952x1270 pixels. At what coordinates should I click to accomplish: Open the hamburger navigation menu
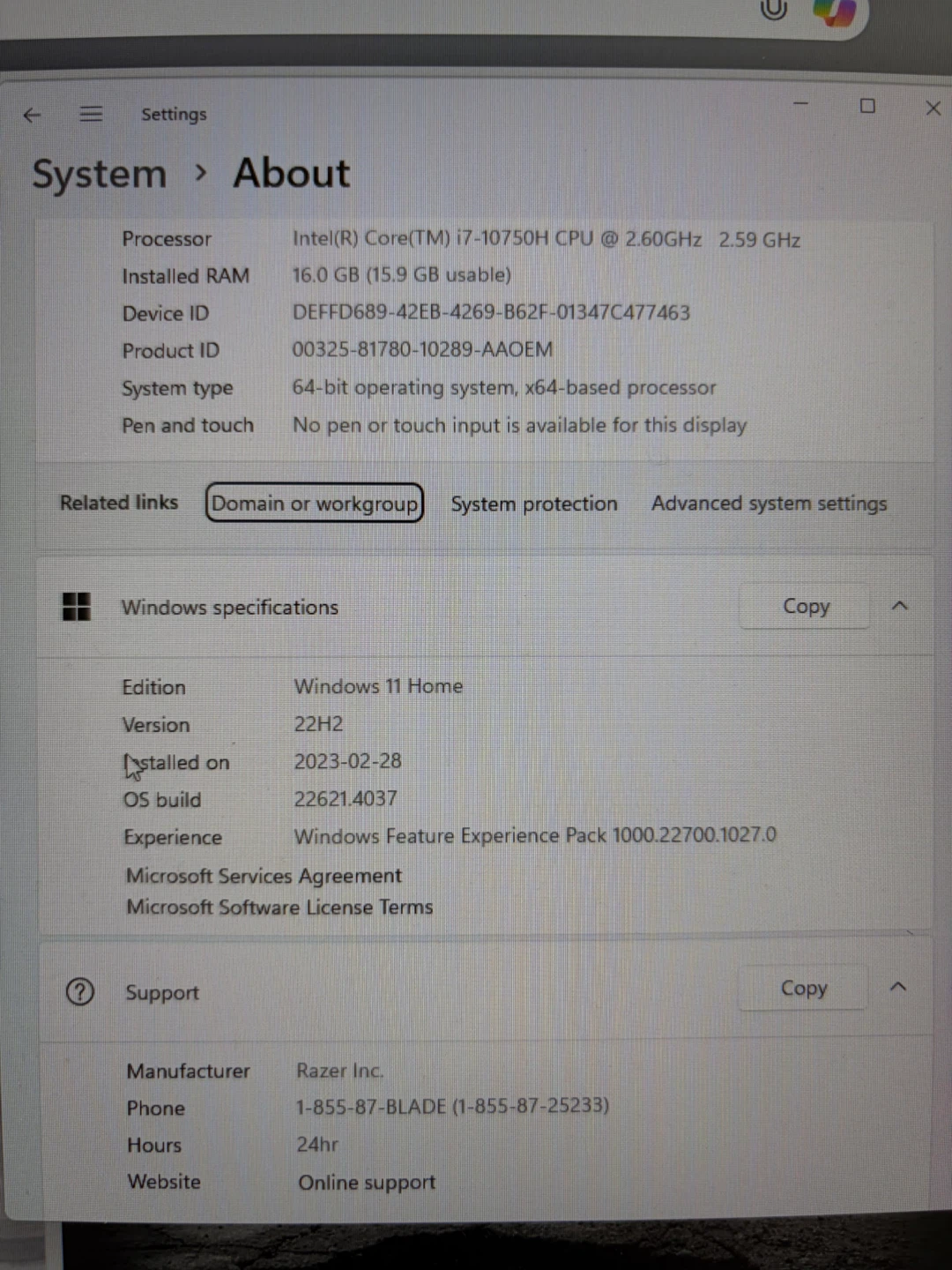(91, 114)
